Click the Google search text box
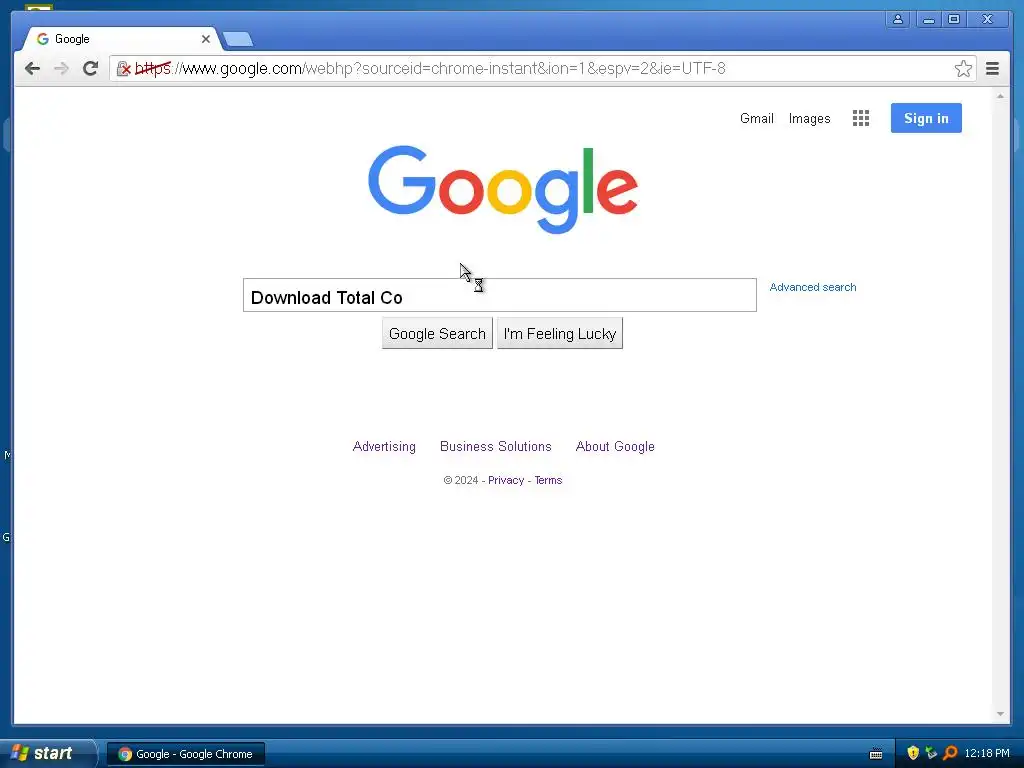 500,295
